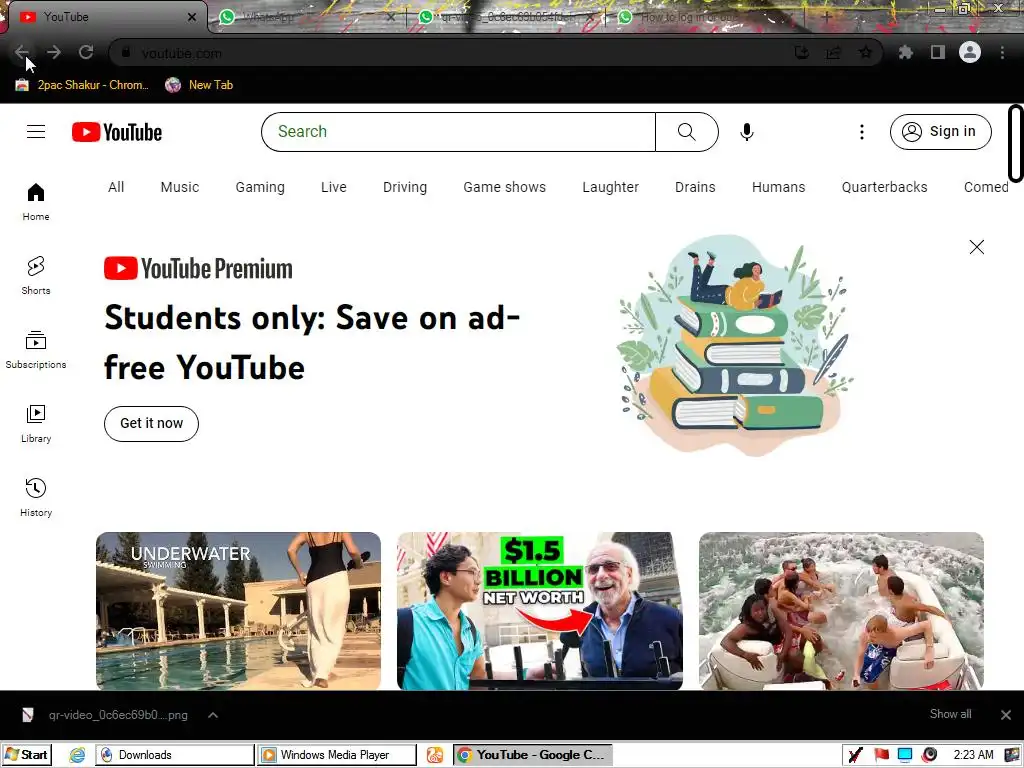Click Show all downloads
1024x768 pixels.
pos(950,714)
